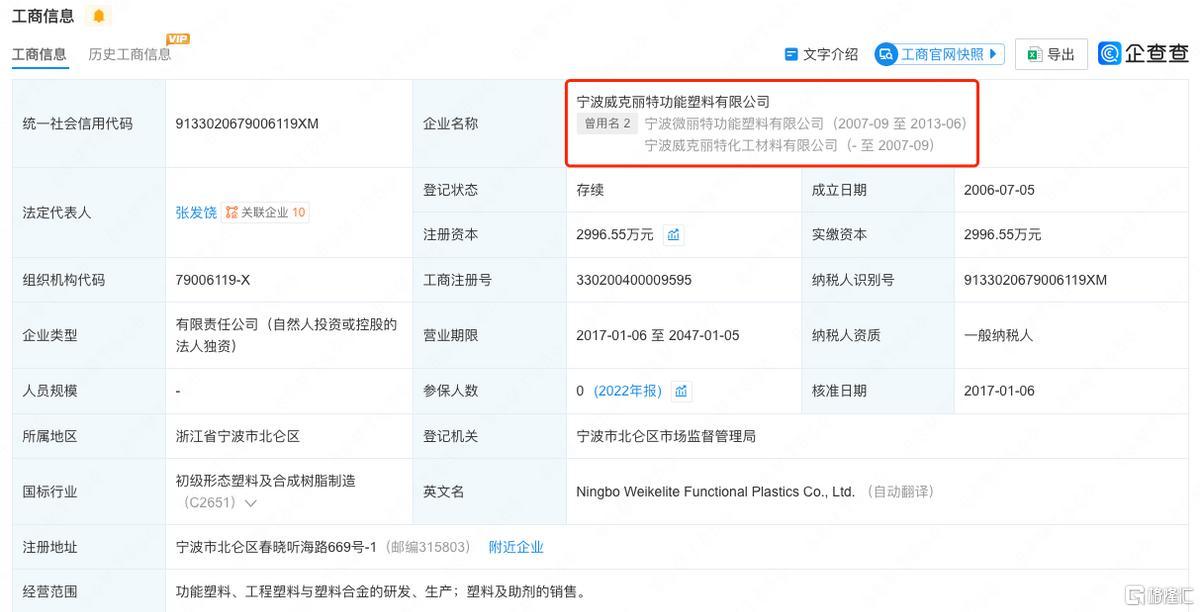The height and width of the screenshot is (612, 1200).
Task: Click enterprise type 有限责任公司 text
Action: tap(286, 336)
